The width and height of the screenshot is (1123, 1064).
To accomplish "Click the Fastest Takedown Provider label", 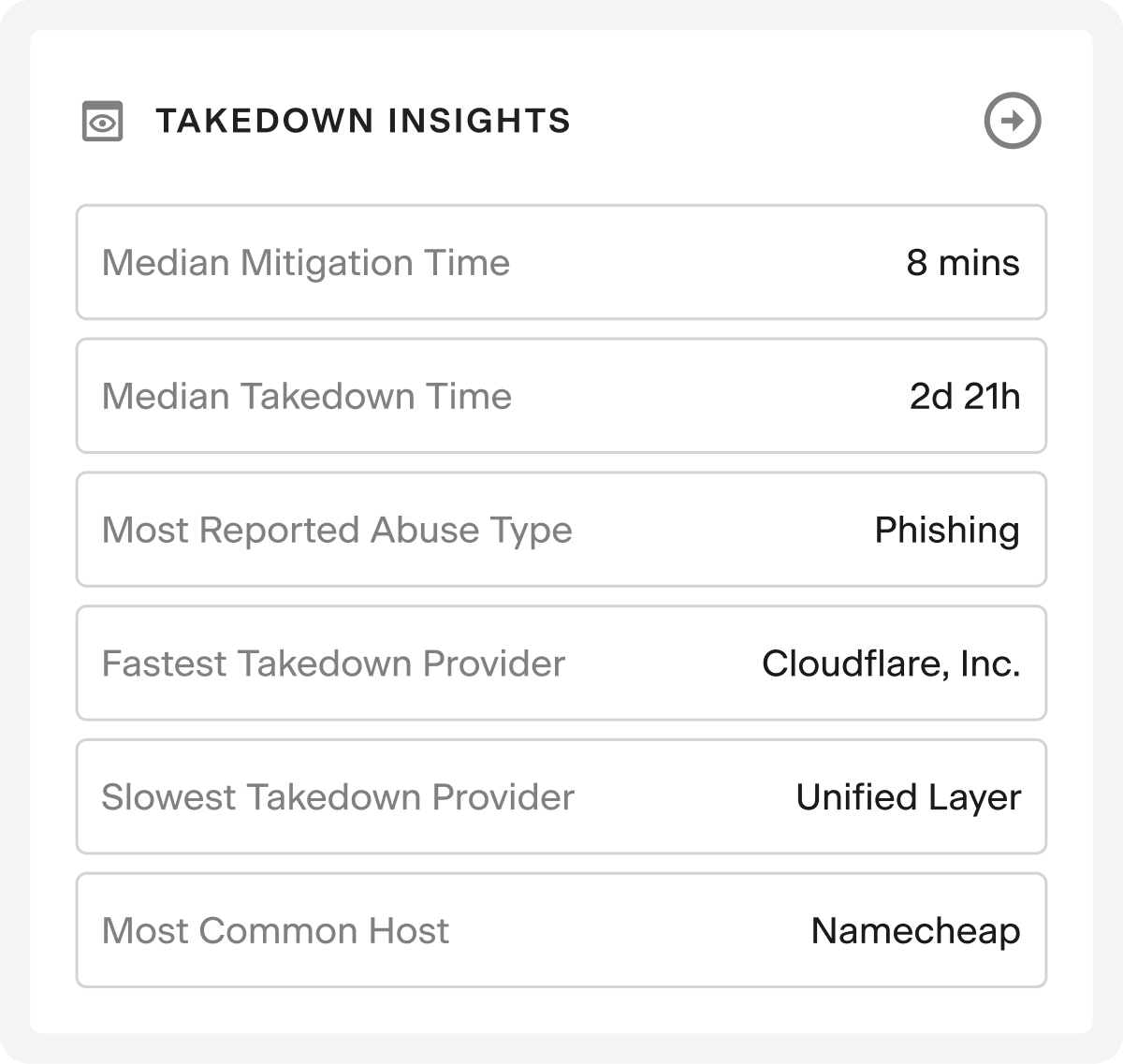I will pyautogui.click(x=334, y=663).
